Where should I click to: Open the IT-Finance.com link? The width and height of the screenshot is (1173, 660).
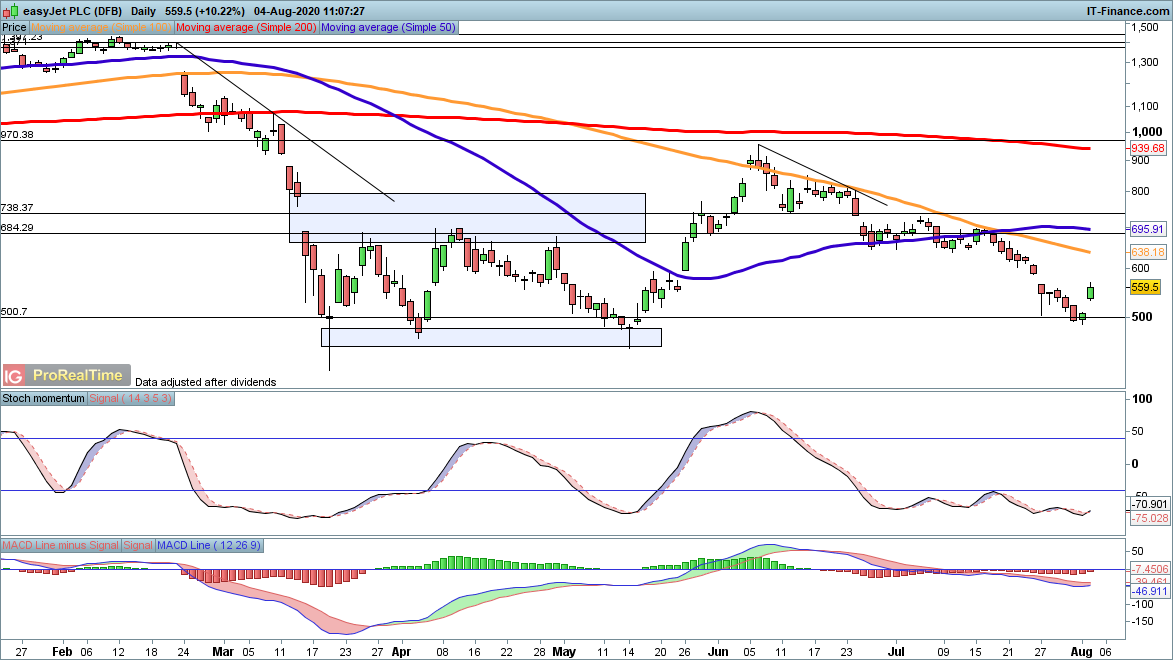tap(1128, 10)
